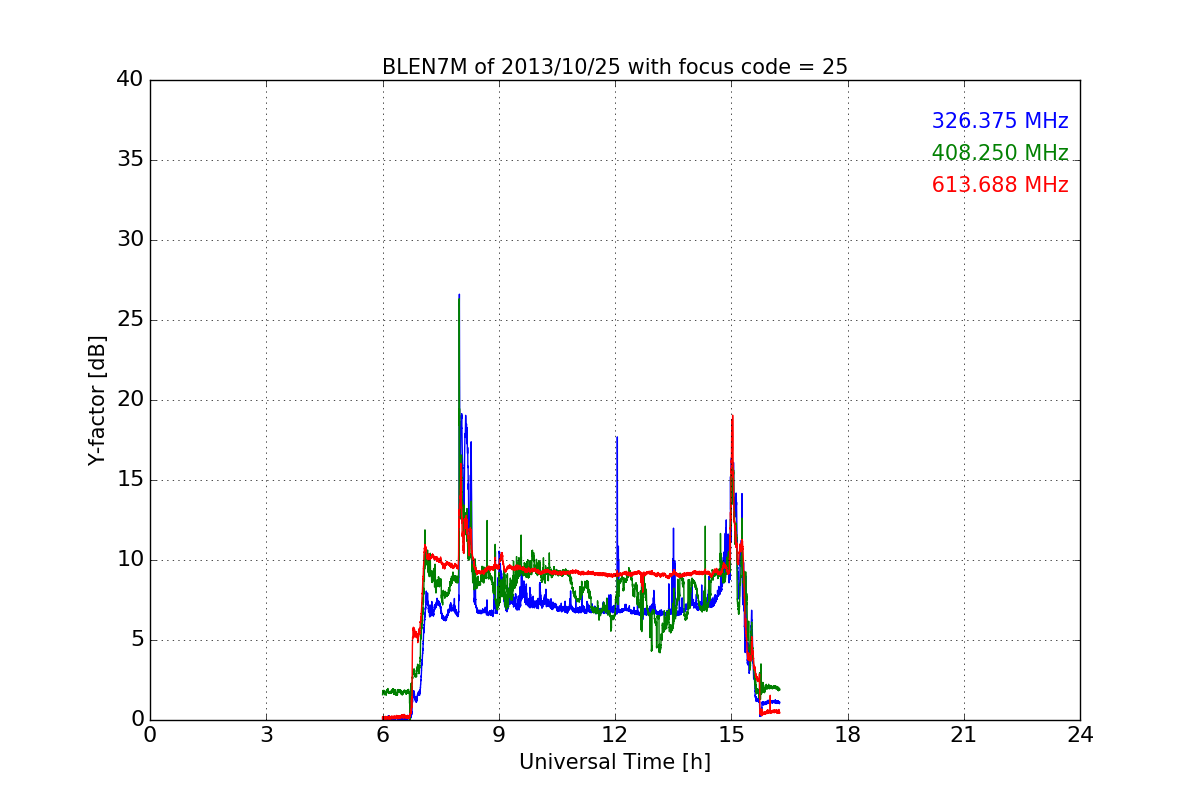Screen dimensions: 1200x800
Task: Click the x-axis tick label 18
Action: (x=848, y=734)
